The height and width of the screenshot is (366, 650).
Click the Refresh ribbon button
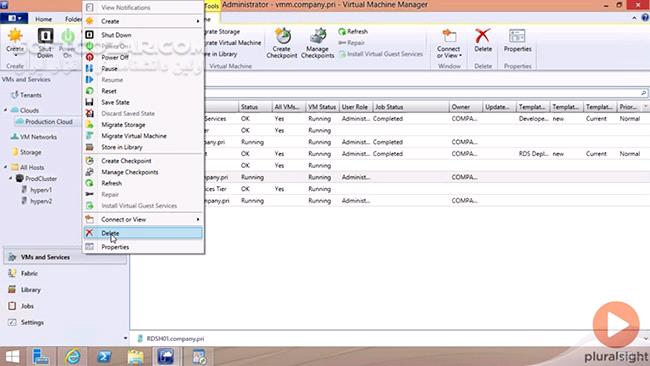(353, 32)
